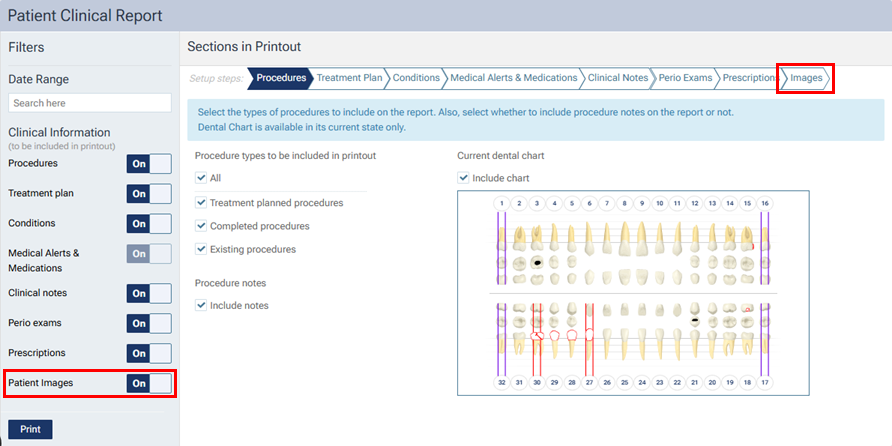Click tooth number 30 label
Screen dimensions: 892x446
pos(537,382)
